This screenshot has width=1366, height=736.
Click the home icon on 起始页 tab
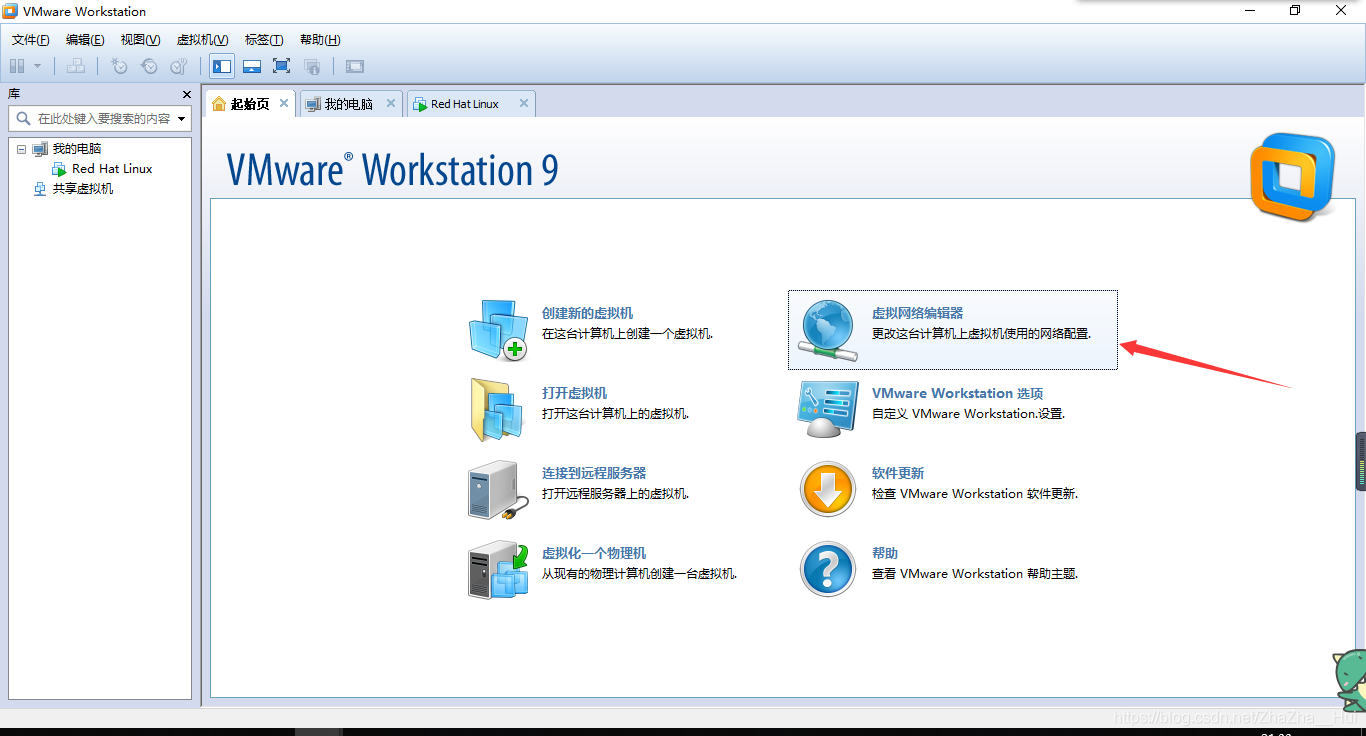pos(219,103)
